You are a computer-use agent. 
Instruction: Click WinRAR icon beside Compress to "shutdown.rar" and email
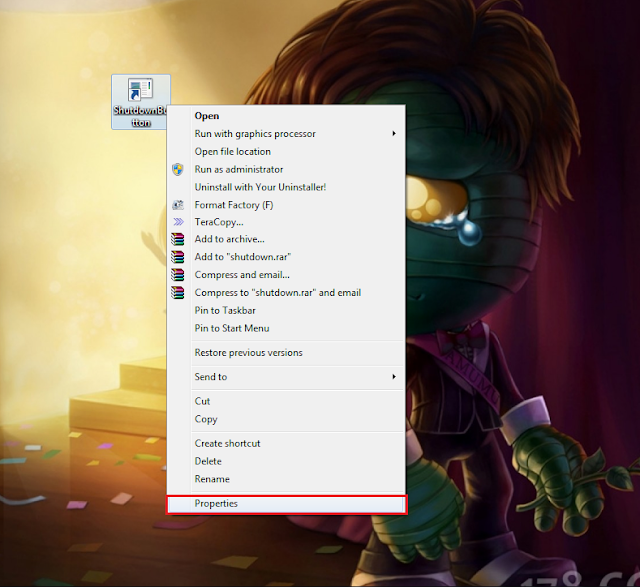178,293
